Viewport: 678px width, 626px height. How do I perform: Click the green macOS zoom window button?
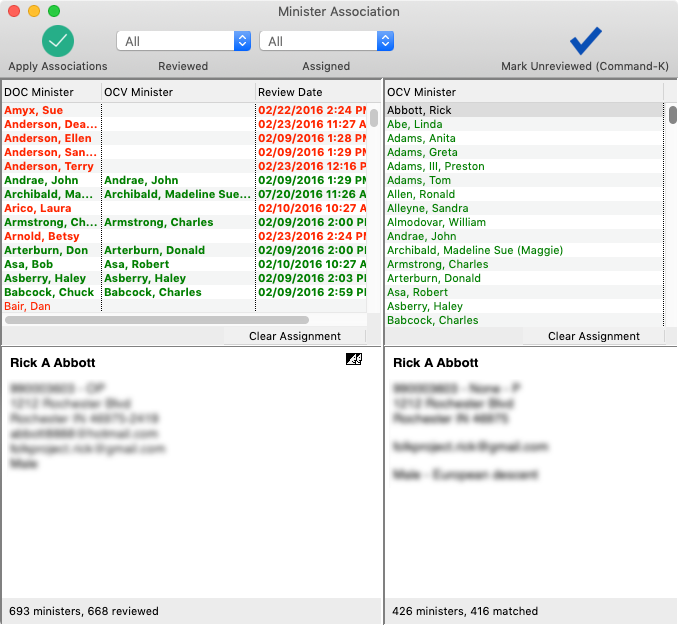pos(54,11)
